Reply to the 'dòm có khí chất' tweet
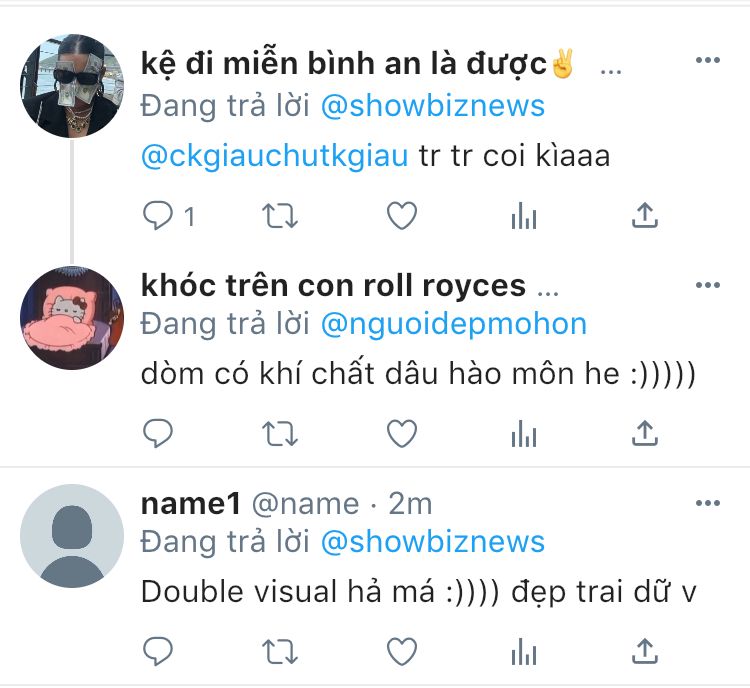This screenshot has height=688, width=750. click(x=158, y=433)
